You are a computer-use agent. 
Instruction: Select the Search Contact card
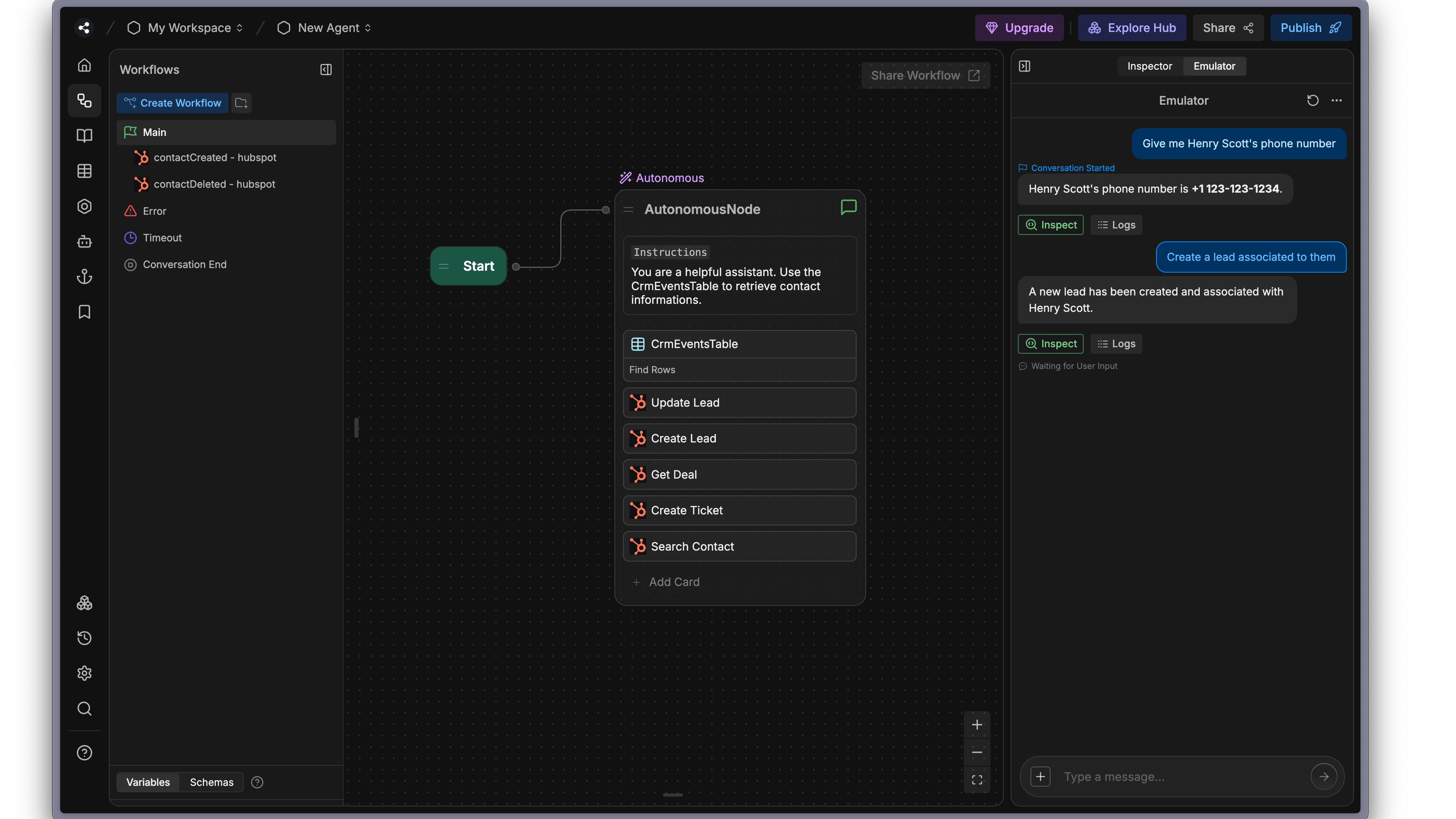tap(739, 546)
